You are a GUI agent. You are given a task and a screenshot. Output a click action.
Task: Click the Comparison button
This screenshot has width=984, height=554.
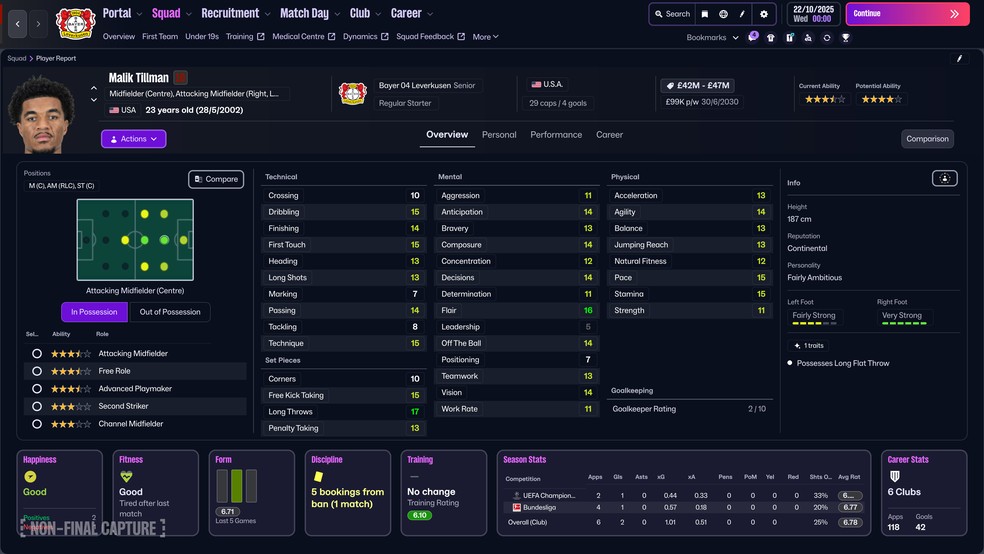coord(927,139)
